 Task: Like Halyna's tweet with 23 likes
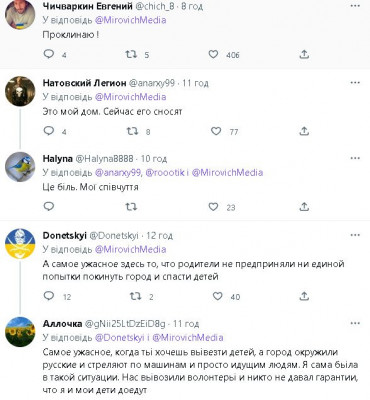[x=213, y=207]
